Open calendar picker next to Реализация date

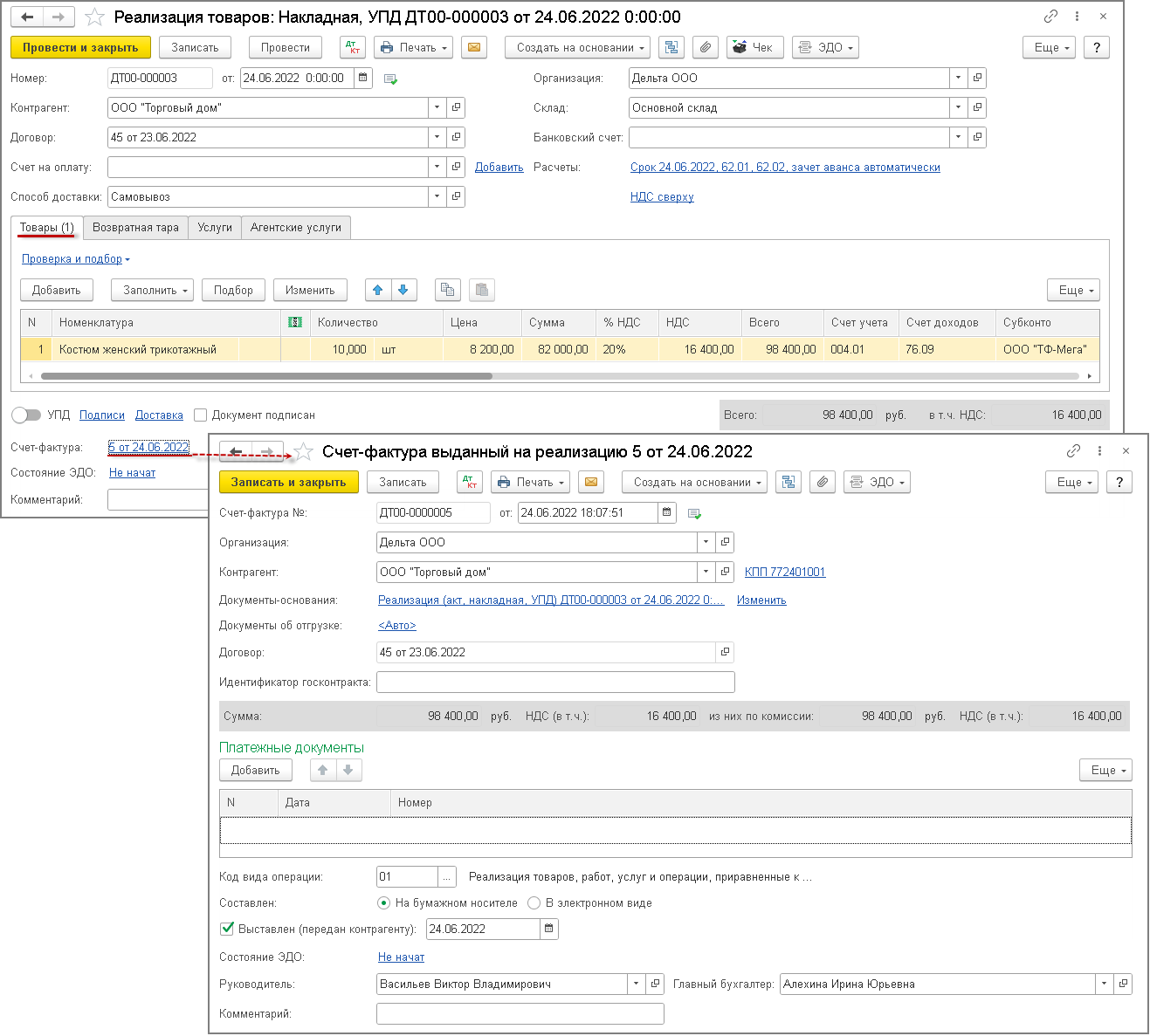364,78
